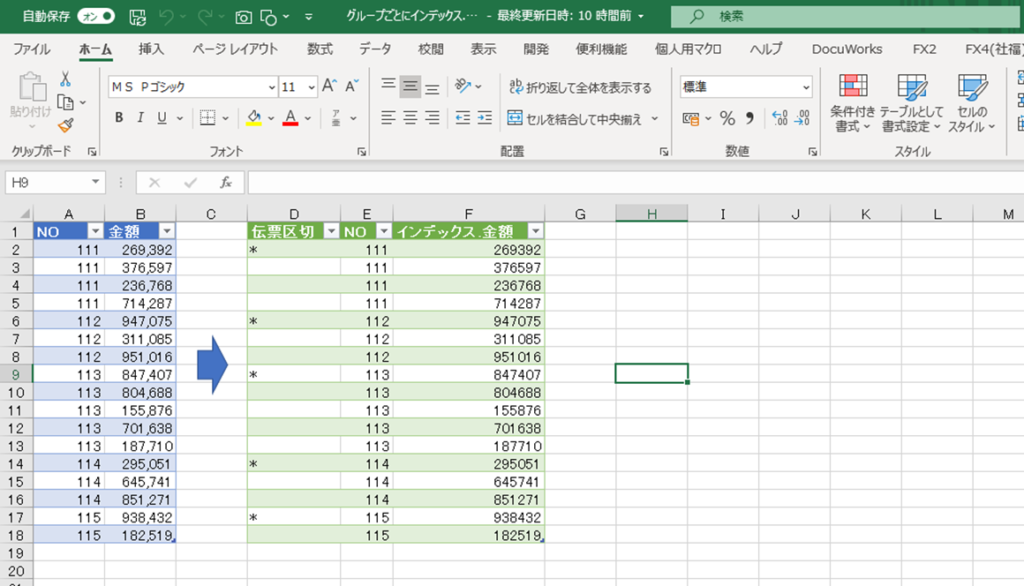The width and height of the screenshot is (1024, 586).
Task: Open セルのスタイル menu
Action: coord(972,103)
